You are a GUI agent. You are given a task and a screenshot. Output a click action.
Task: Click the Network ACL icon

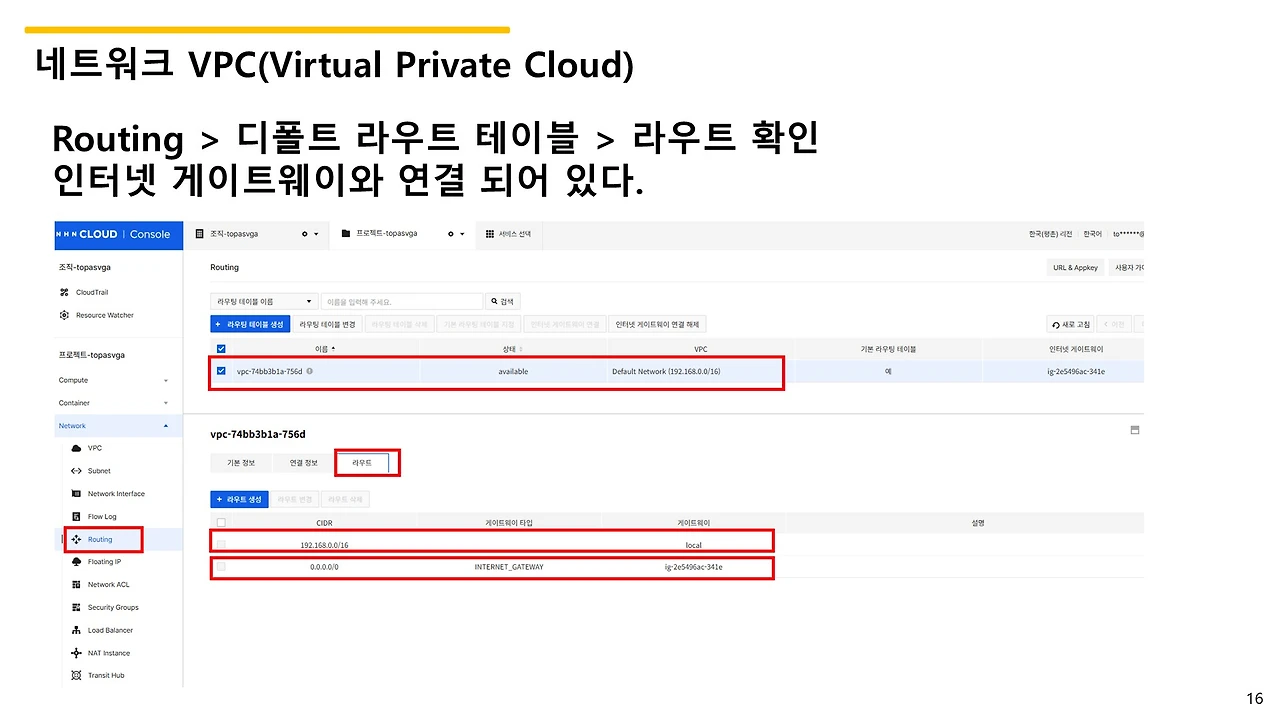coord(76,585)
